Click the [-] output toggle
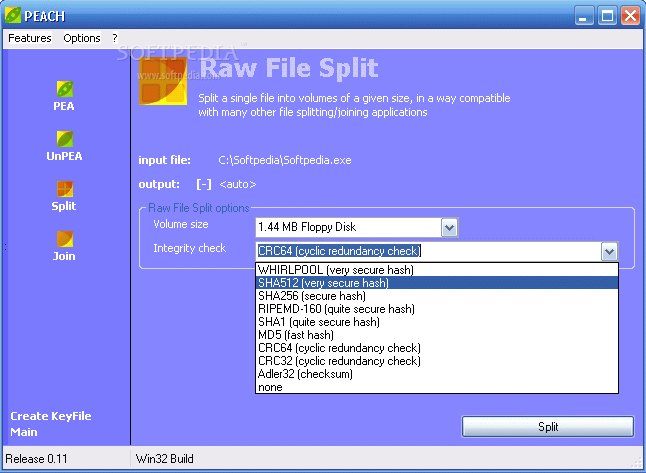The width and height of the screenshot is (646, 473). (x=204, y=184)
